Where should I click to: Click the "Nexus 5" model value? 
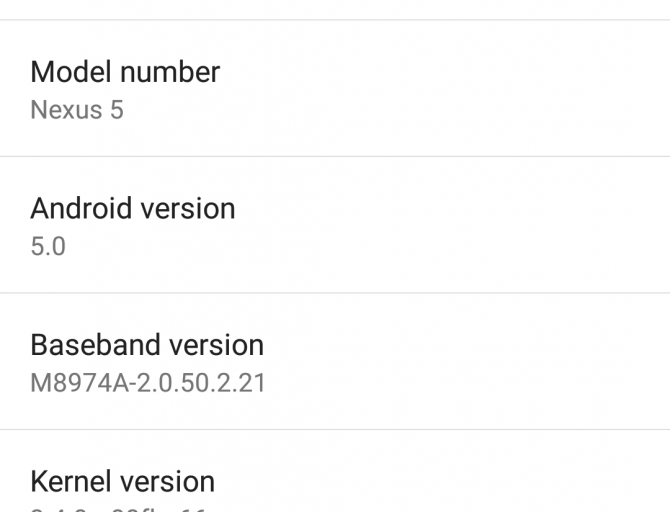(x=77, y=109)
